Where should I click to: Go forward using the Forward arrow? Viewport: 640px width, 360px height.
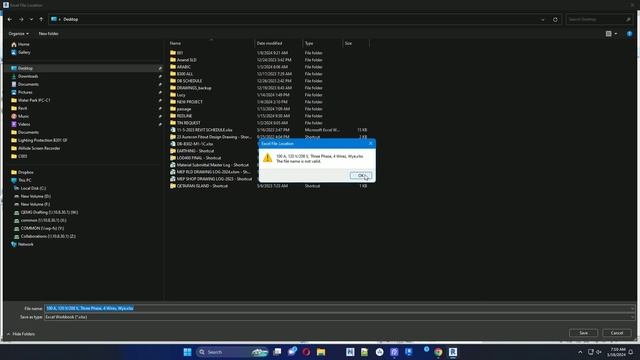click(x=21, y=19)
